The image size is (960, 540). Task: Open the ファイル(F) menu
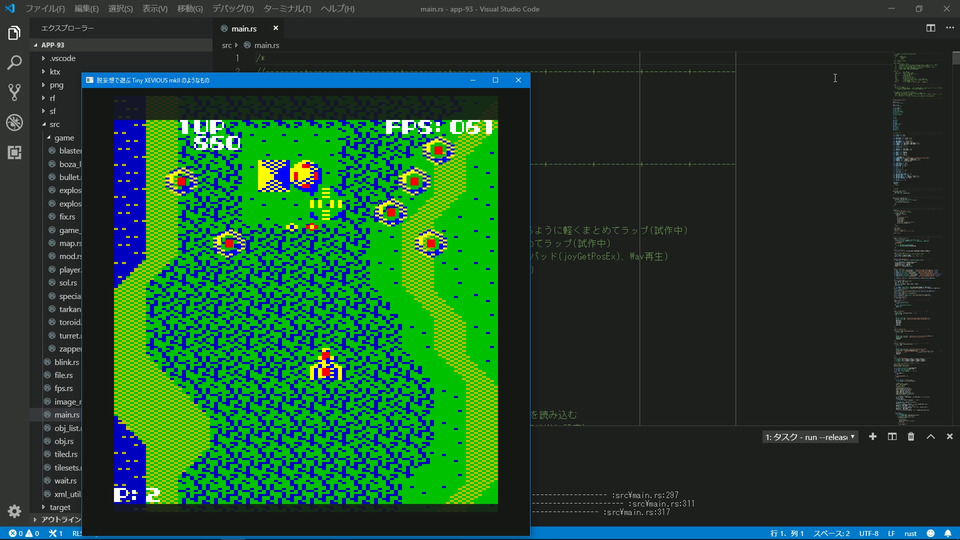pyautogui.click(x=45, y=9)
